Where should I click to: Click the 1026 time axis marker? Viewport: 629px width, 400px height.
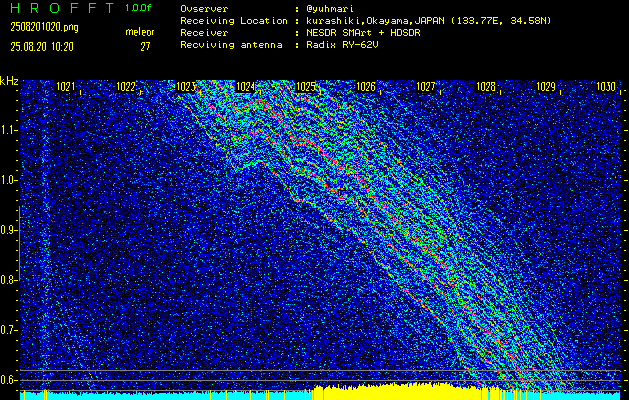[x=366, y=87]
